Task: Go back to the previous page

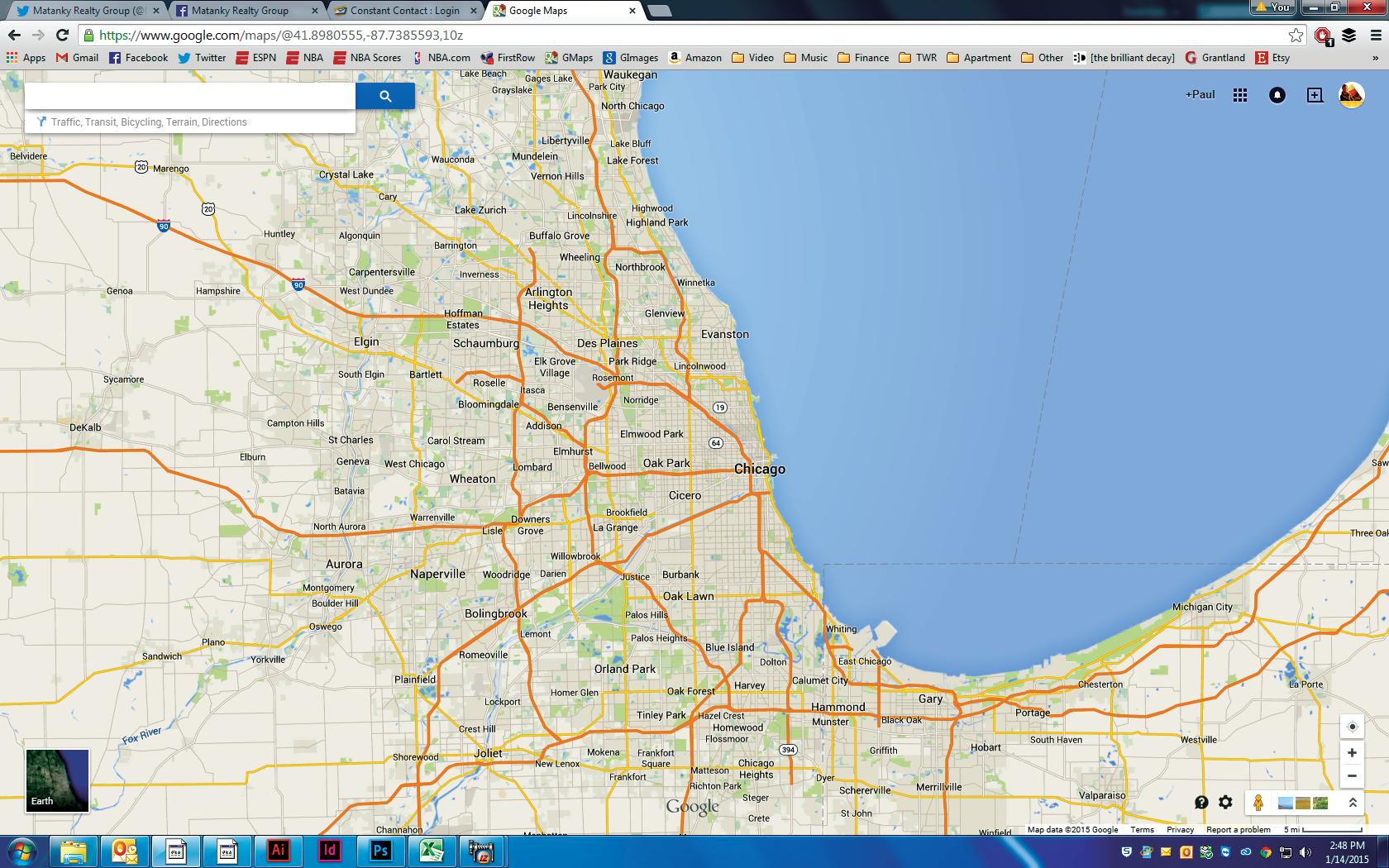Action: (14, 35)
